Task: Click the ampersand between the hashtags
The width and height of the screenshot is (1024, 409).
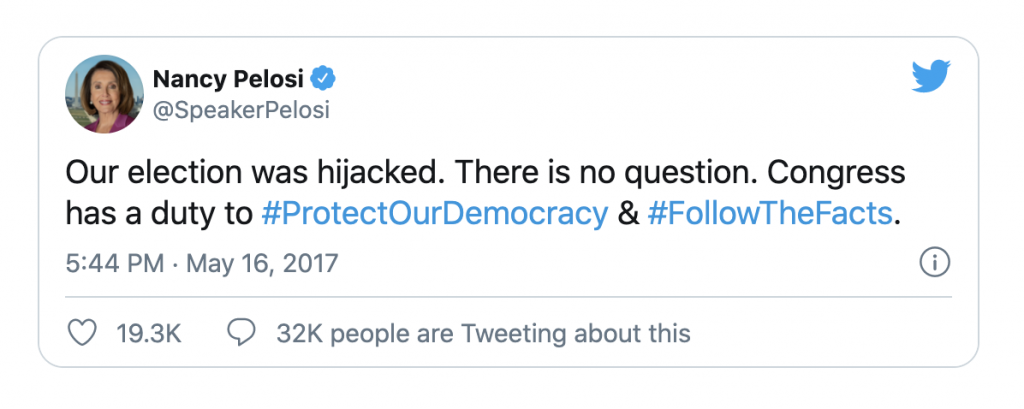Action: [629, 213]
